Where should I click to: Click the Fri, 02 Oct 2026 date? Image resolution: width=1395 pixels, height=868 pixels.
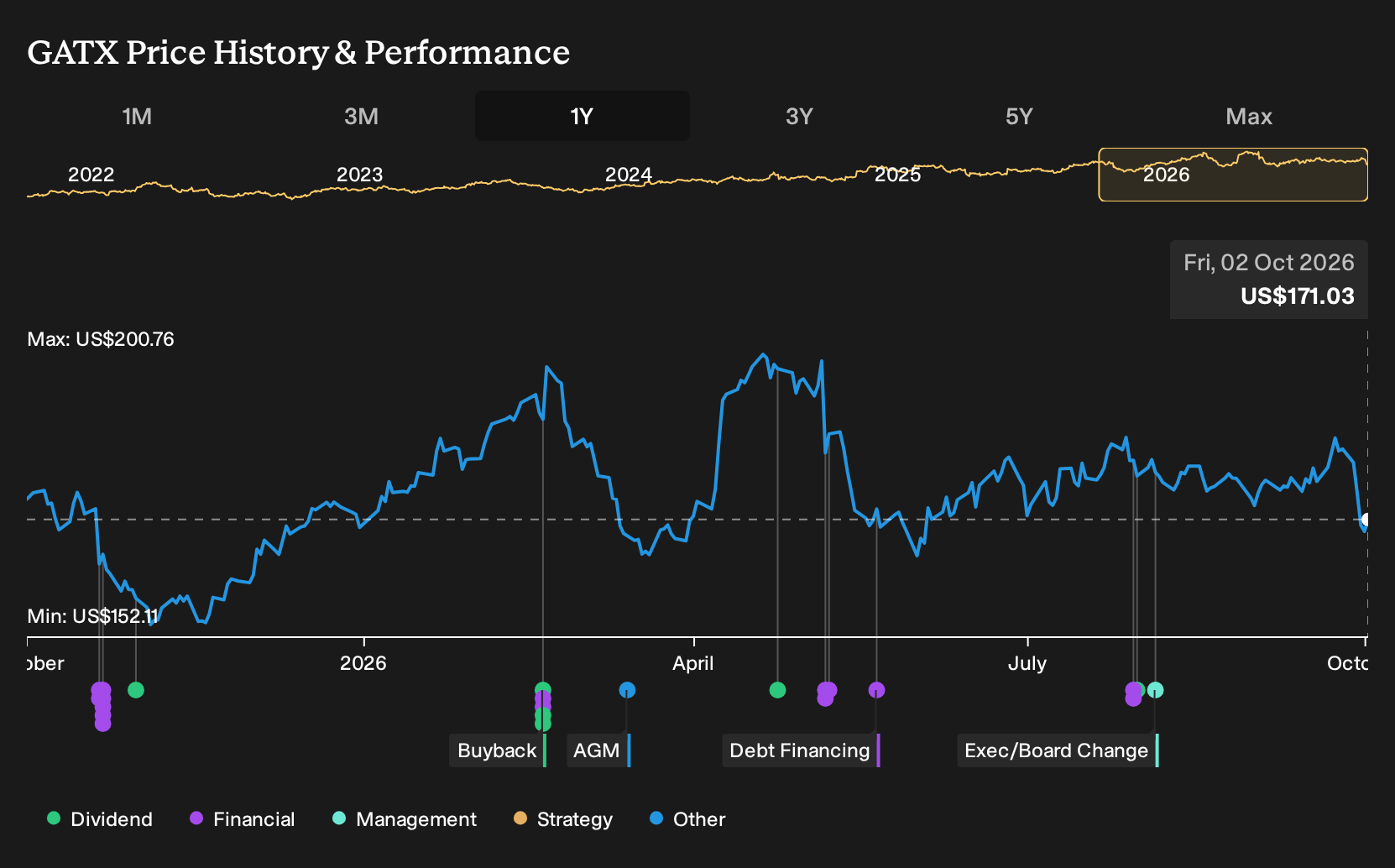[1269, 263]
